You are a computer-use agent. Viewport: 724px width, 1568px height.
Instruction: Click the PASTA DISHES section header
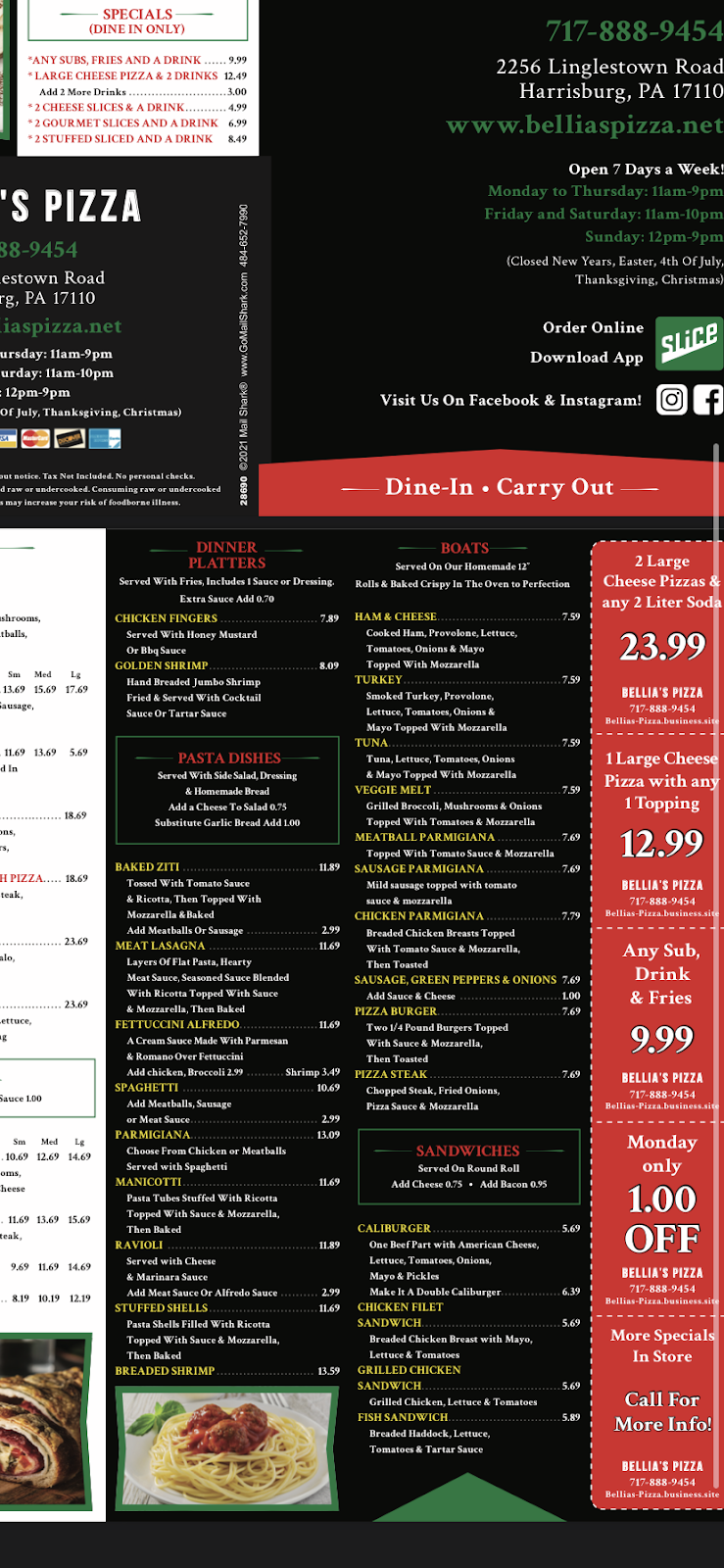(229, 758)
